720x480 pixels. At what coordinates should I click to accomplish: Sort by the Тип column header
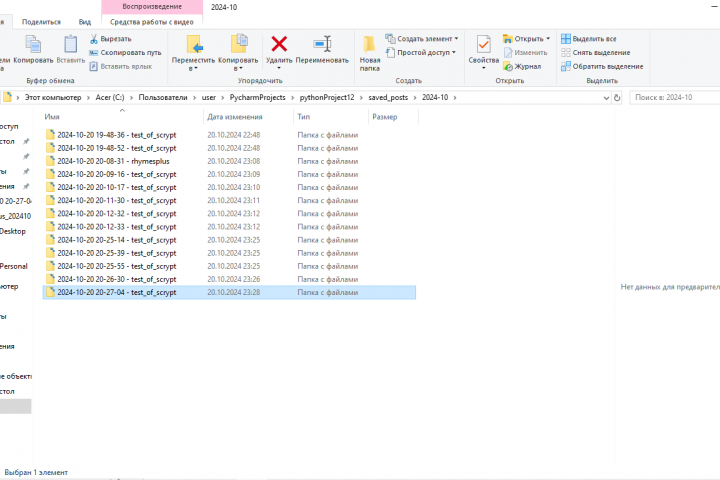(304, 117)
